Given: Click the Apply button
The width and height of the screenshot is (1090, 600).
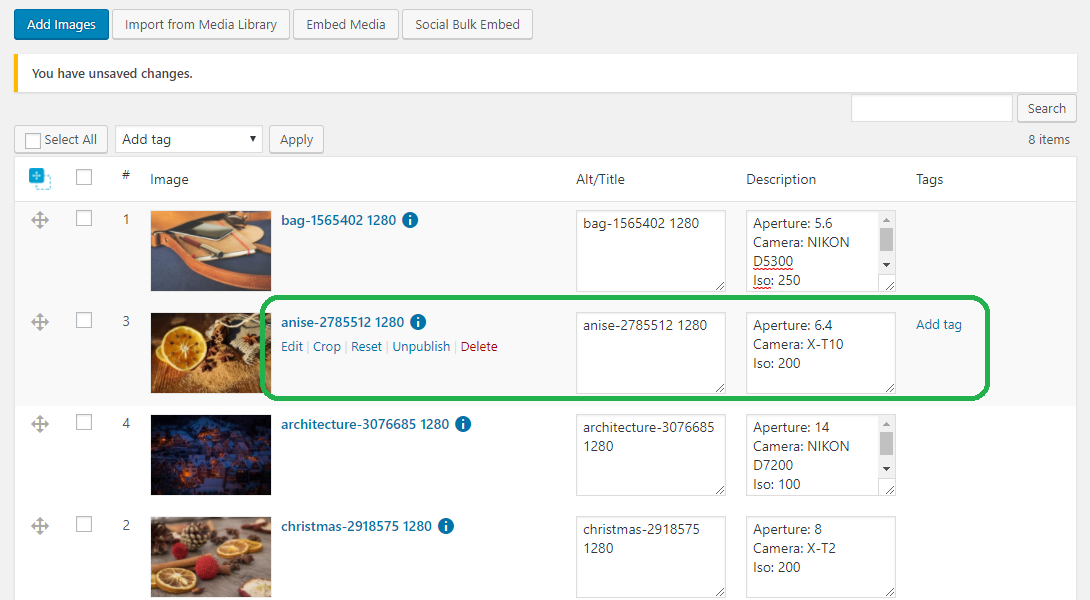Looking at the screenshot, I should [296, 139].
